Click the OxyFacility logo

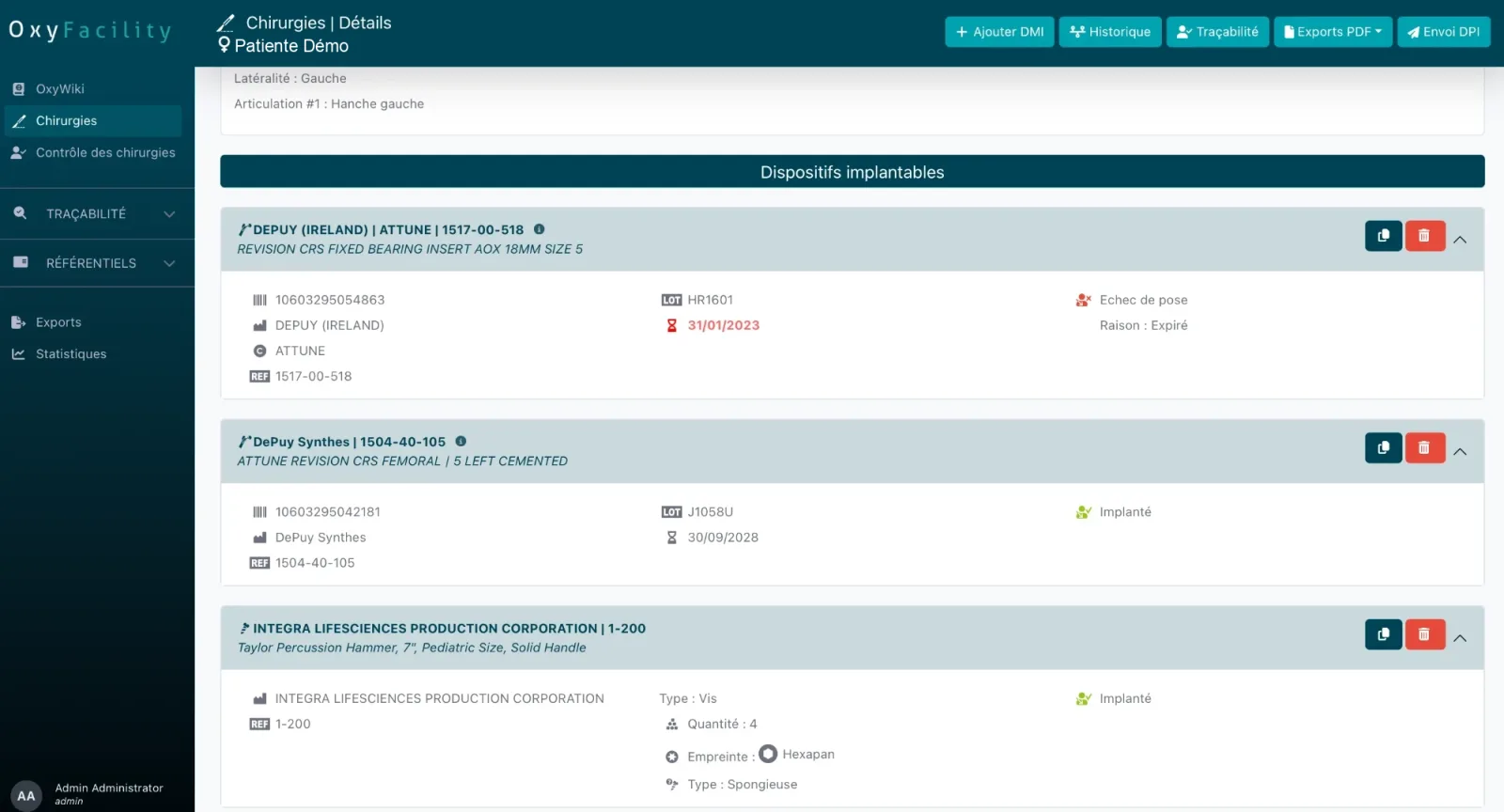coord(90,30)
